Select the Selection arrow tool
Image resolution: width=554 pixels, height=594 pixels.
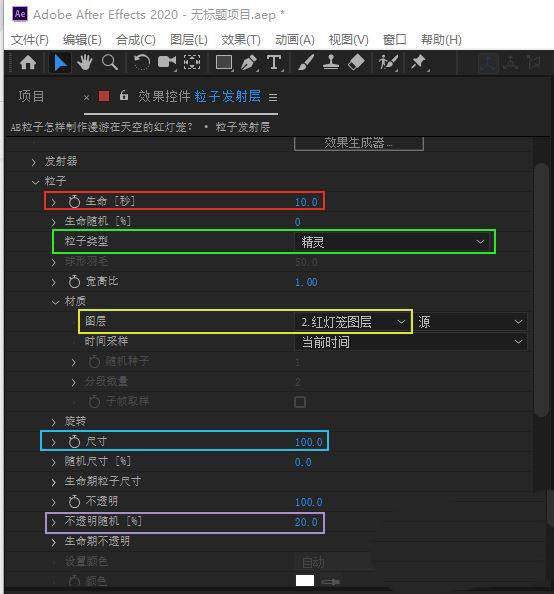tap(60, 63)
